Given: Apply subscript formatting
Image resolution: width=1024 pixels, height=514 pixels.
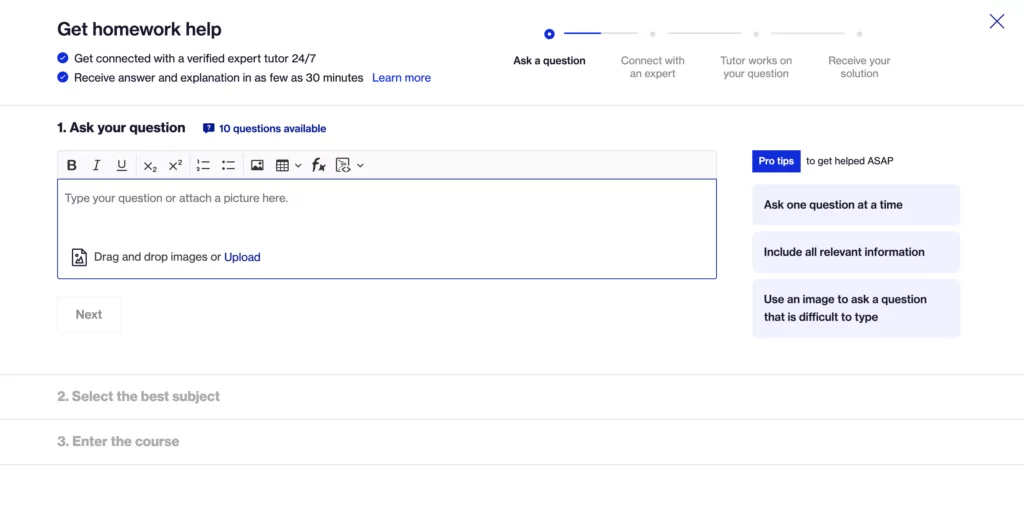Looking at the screenshot, I should point(150,166).
